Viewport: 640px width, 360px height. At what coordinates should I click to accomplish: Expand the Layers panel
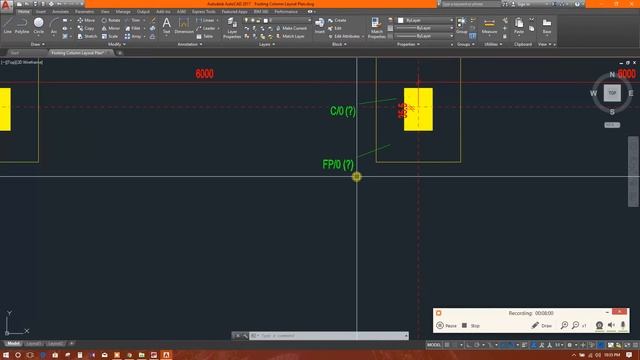(x=267, y=44)
